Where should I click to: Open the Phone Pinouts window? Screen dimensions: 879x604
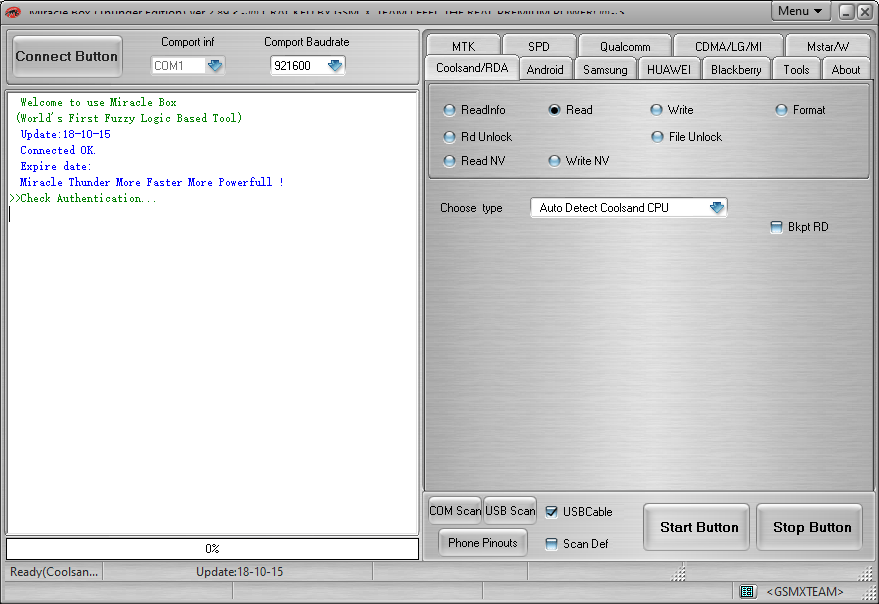483,543
